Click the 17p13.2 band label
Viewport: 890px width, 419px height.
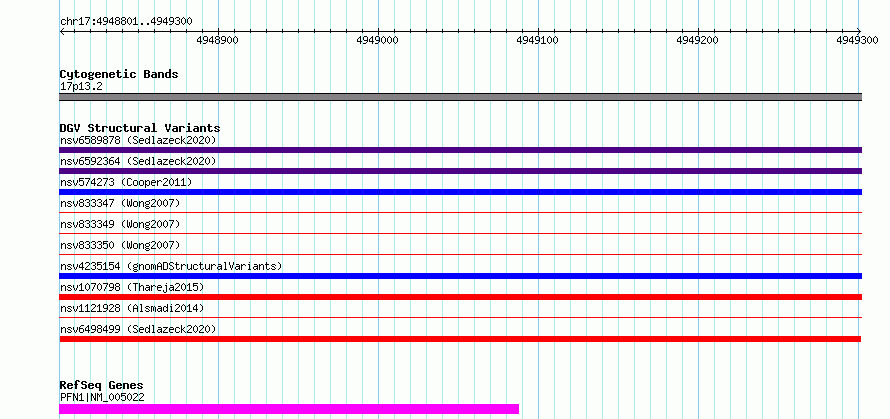point(81,87)
